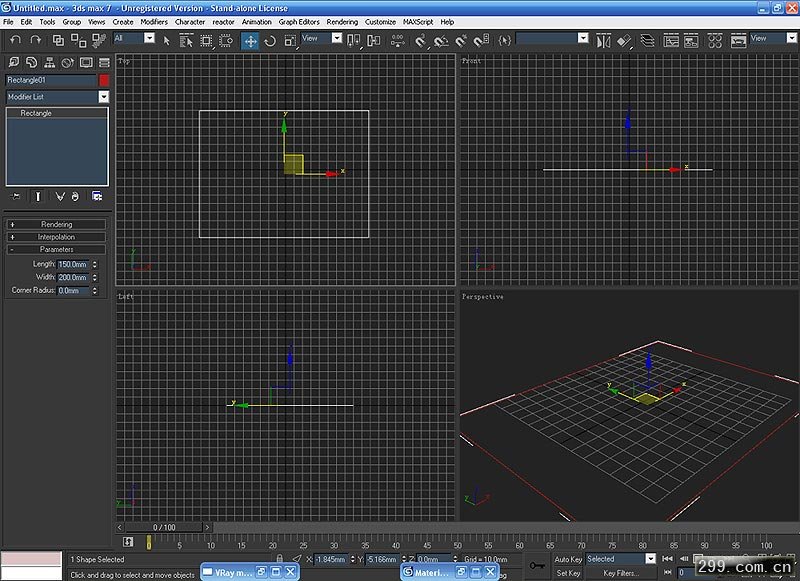Activate the Select and Scale tool
The width and height of the screenshot is (800, 581).
[x=290, y=41]
